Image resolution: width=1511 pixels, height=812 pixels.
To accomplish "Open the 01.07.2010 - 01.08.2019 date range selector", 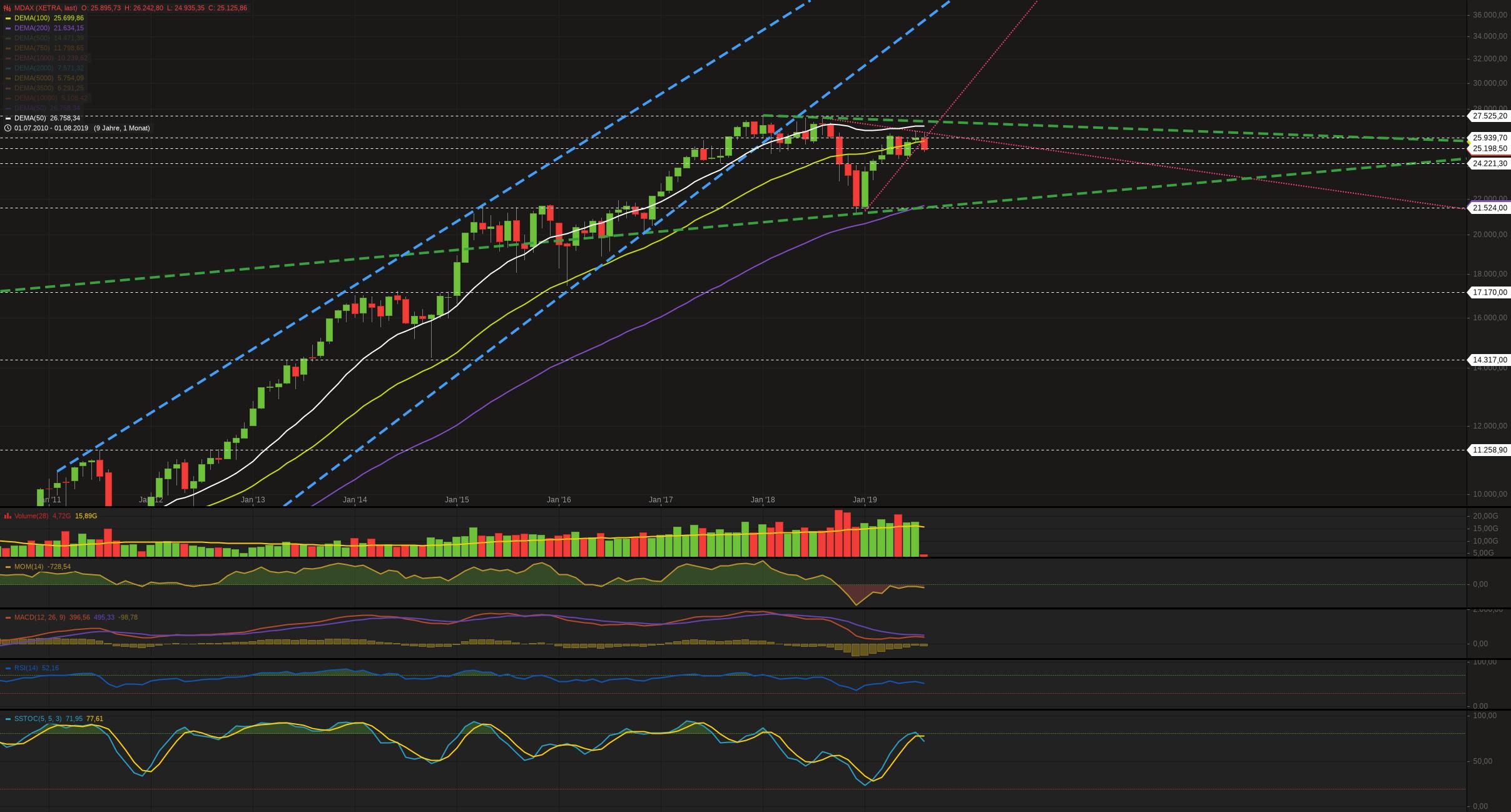I will pos(51,128).
